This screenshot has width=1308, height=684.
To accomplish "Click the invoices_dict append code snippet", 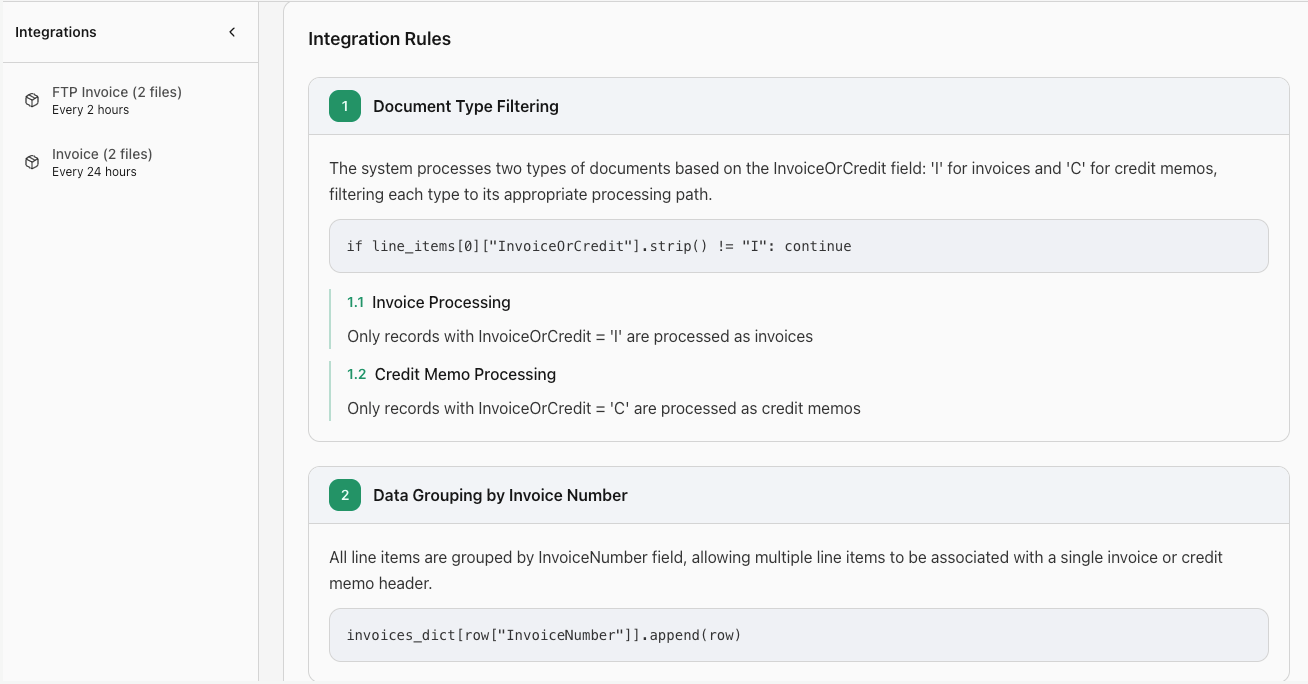I will click(544, 635).
